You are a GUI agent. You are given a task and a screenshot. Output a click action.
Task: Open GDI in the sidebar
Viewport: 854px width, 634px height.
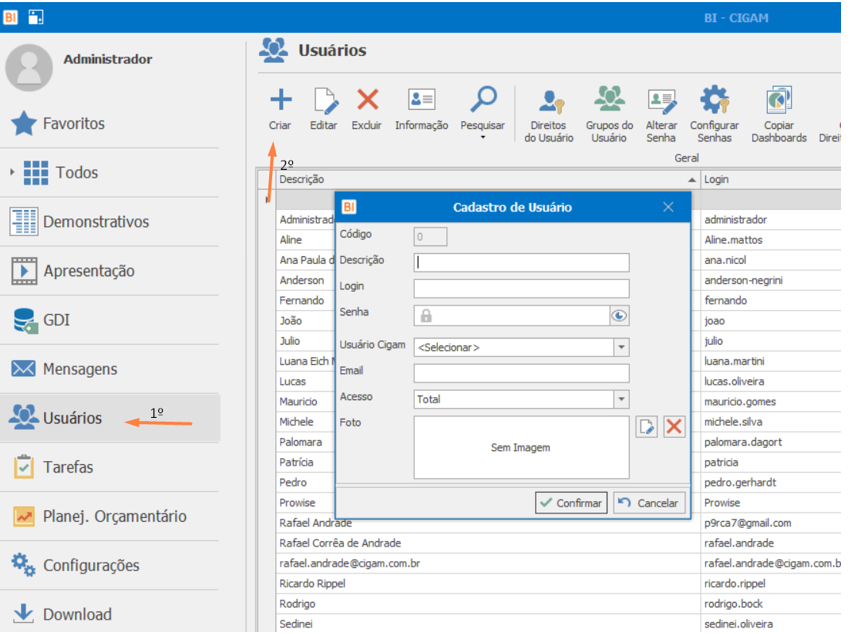[109, 320]
